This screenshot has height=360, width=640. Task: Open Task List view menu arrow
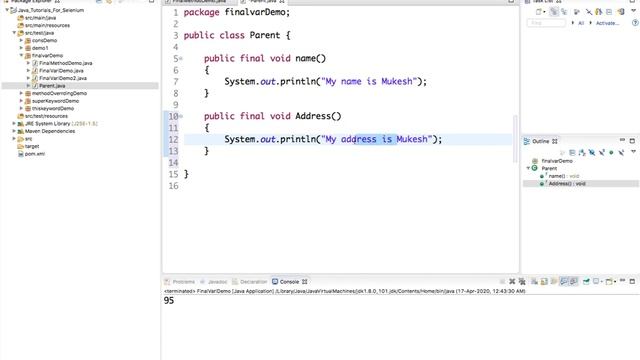coord(633,11)
